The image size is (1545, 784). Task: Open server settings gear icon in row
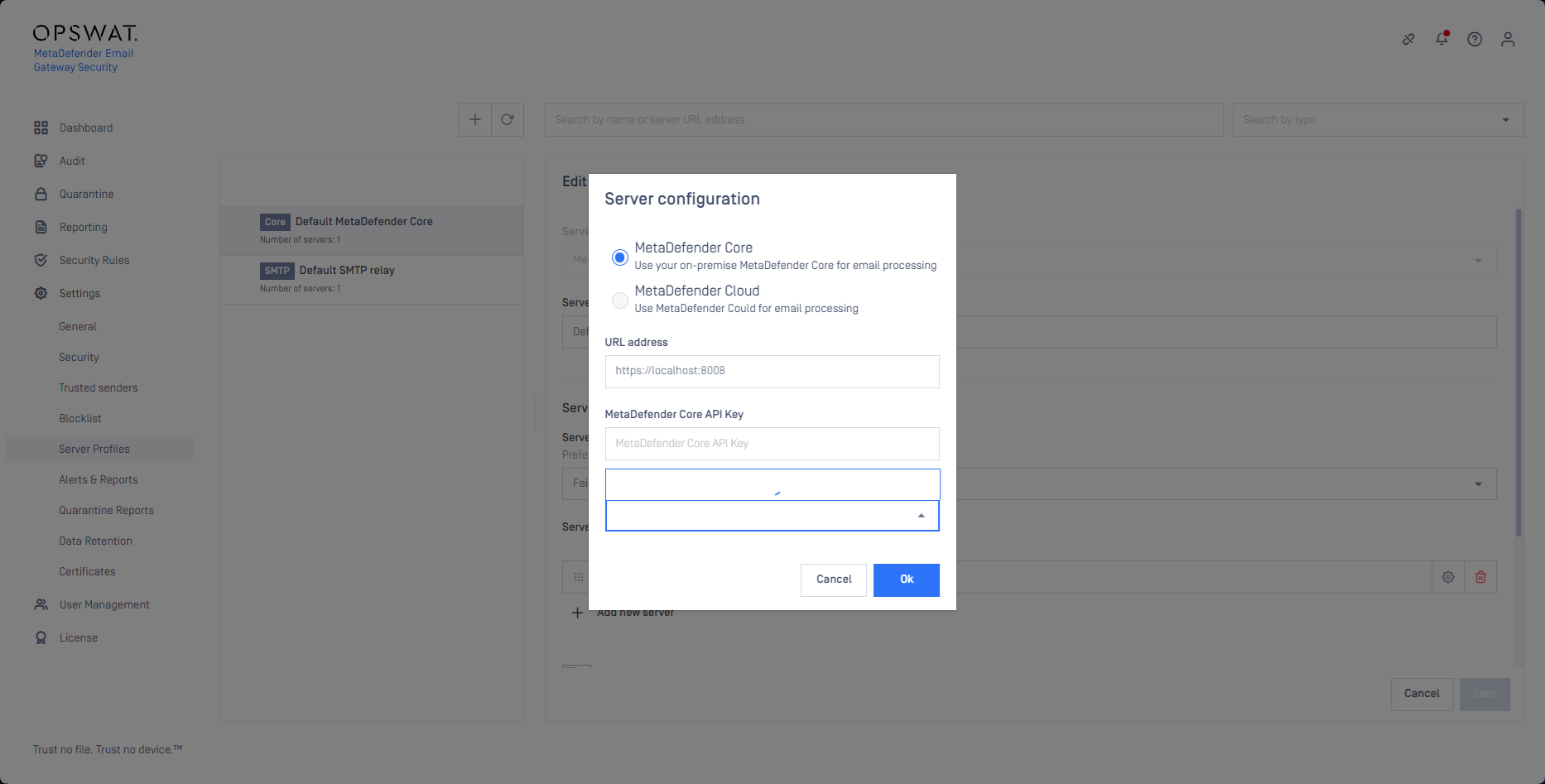(x=1448, y=577)
